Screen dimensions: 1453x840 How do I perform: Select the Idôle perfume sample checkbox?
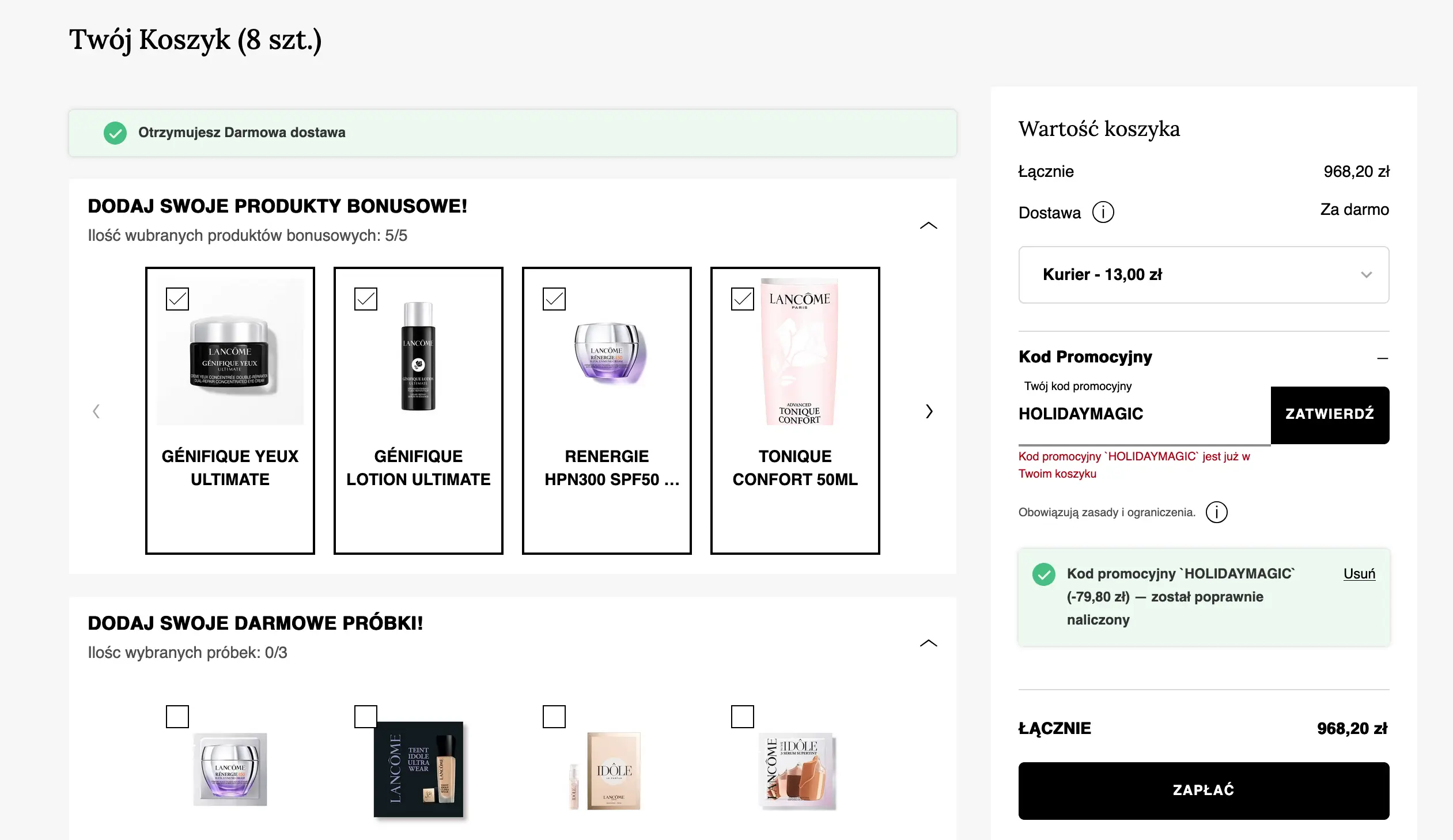(554, 716)
